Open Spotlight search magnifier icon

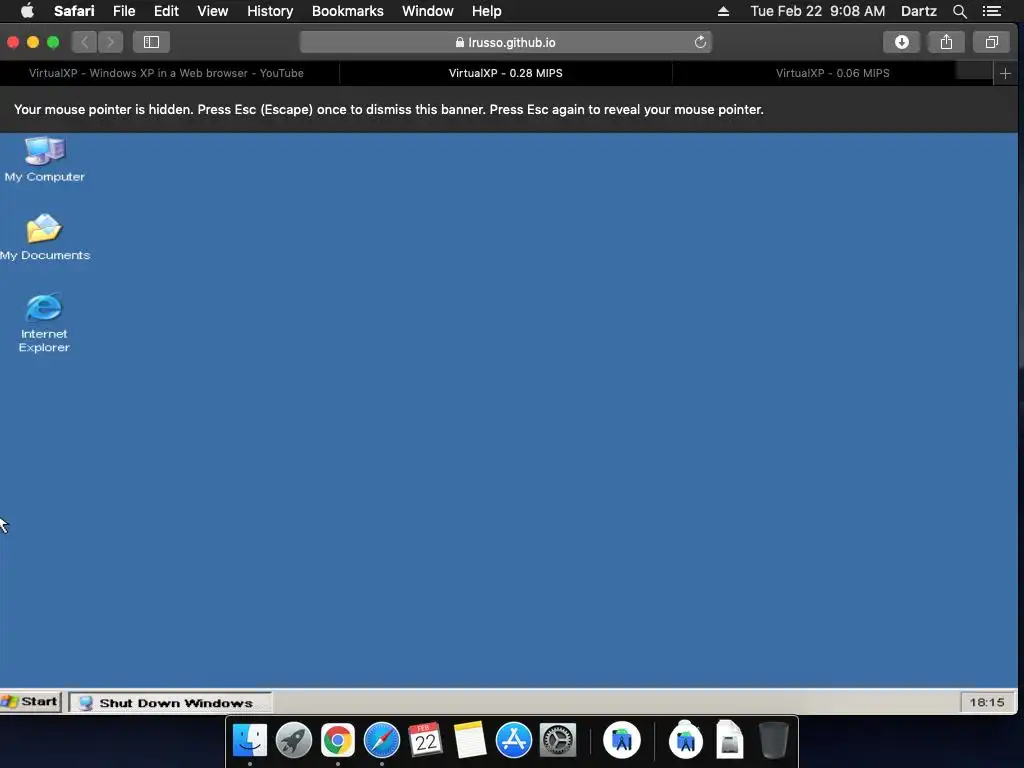pyautogui.click(x=959, y=11)
